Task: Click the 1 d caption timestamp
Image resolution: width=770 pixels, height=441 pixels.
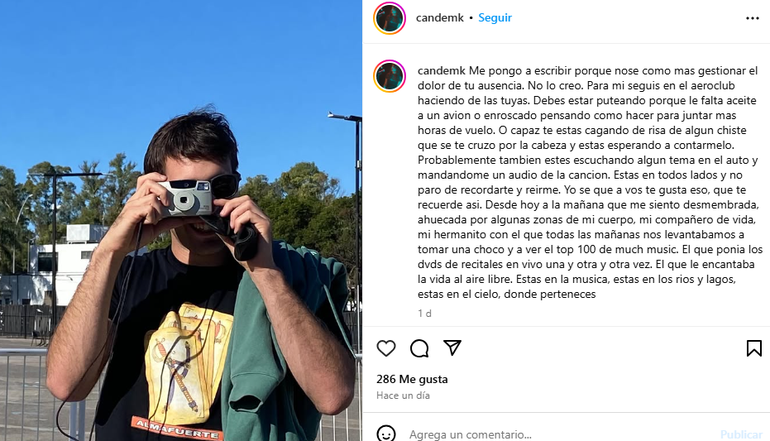Action: [424, 313]
